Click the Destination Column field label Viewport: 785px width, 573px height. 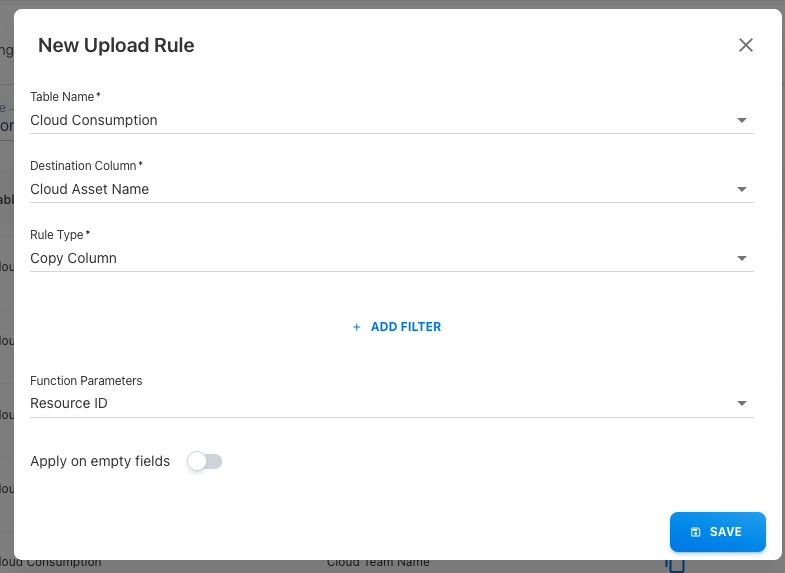click(86, 166)
